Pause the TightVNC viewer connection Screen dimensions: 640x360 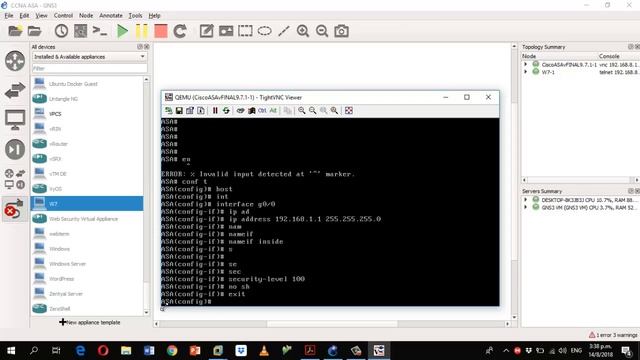coord(215,111)
